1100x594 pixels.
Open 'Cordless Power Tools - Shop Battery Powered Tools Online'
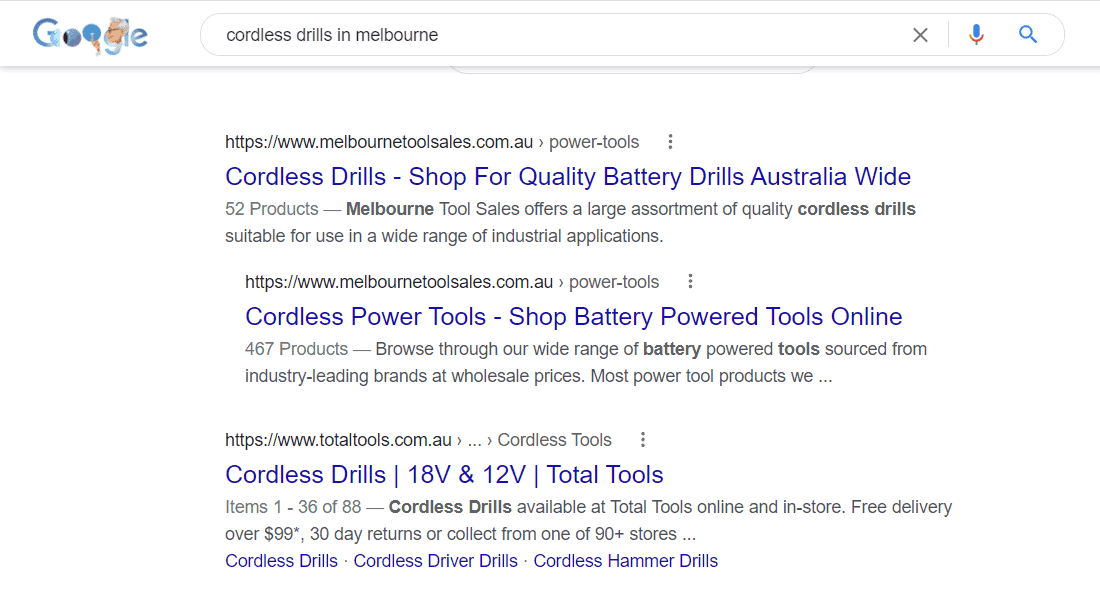point(573,317)
